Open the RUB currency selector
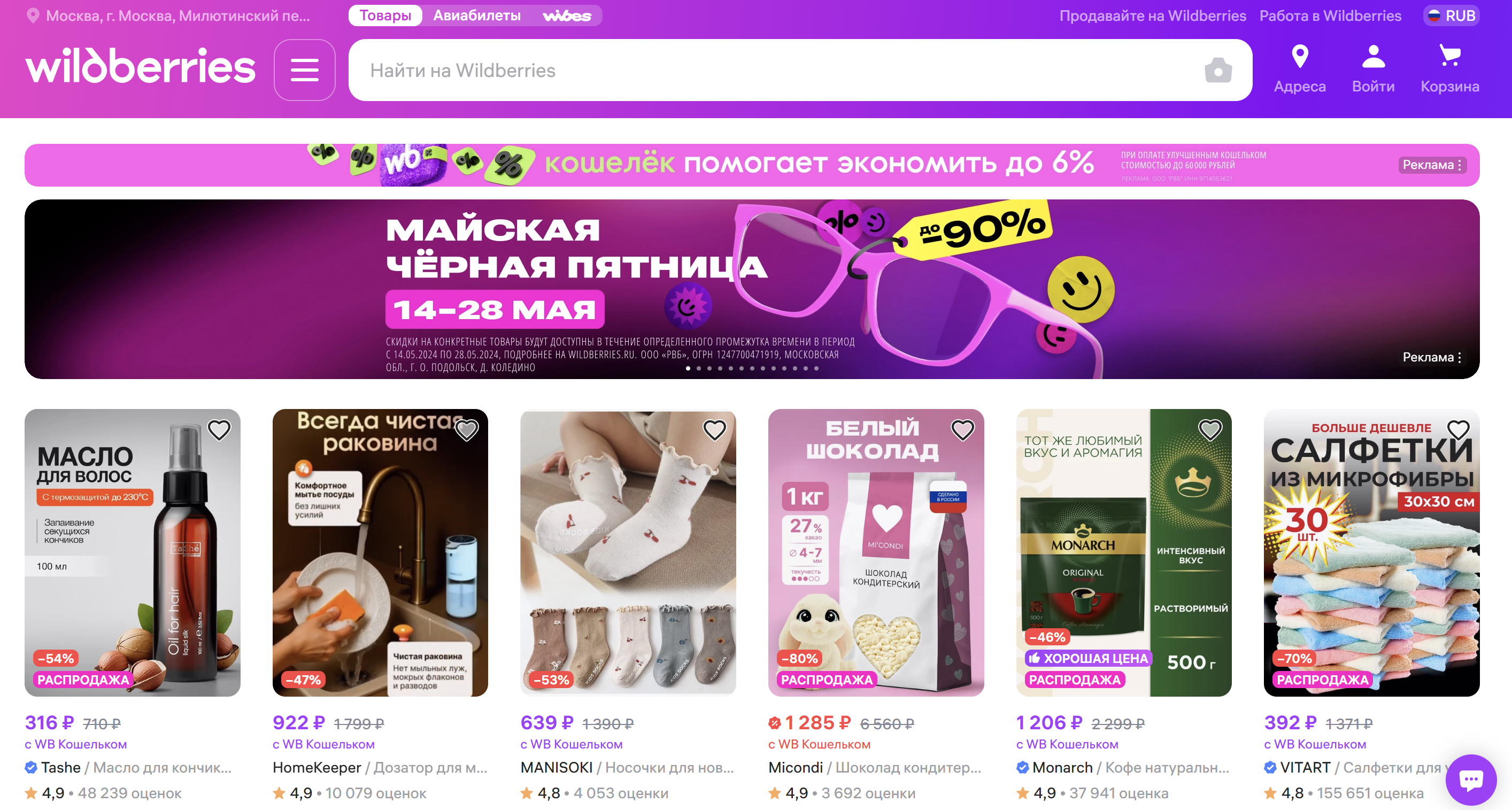This screenshot has height=810, width=1512. (1451, 16)
